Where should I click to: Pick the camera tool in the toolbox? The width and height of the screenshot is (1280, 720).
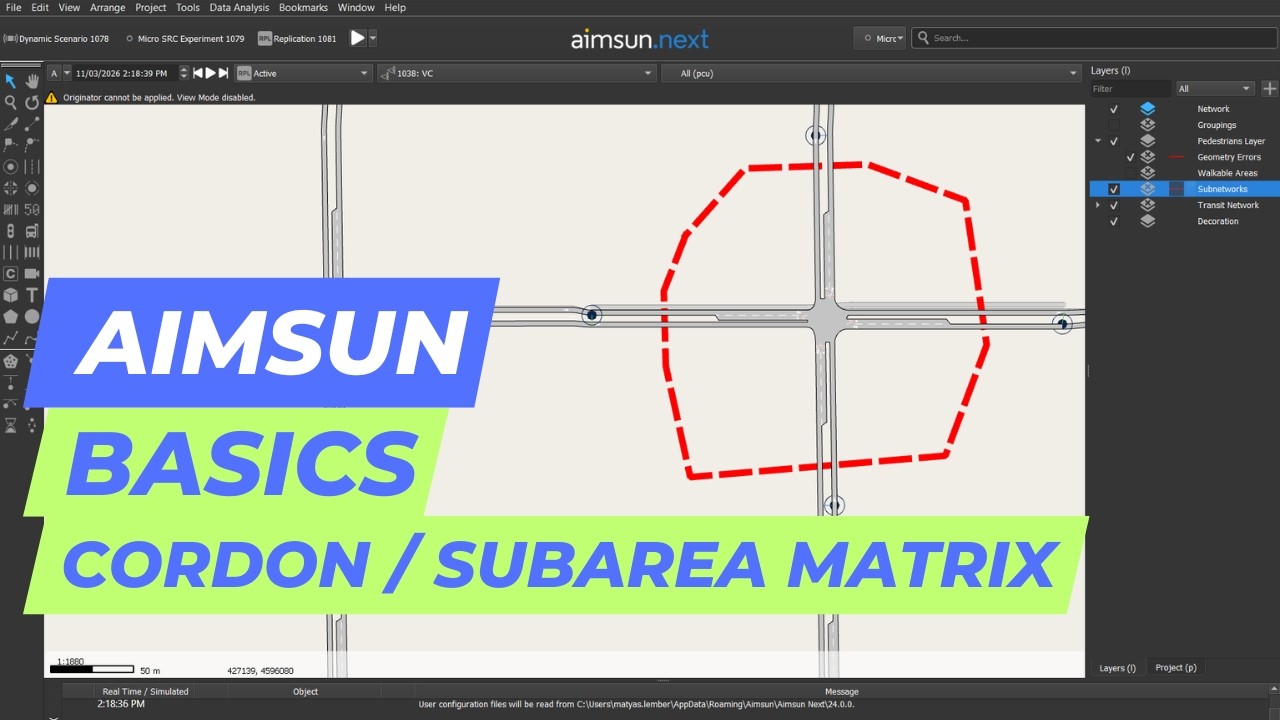coord(32,273)
